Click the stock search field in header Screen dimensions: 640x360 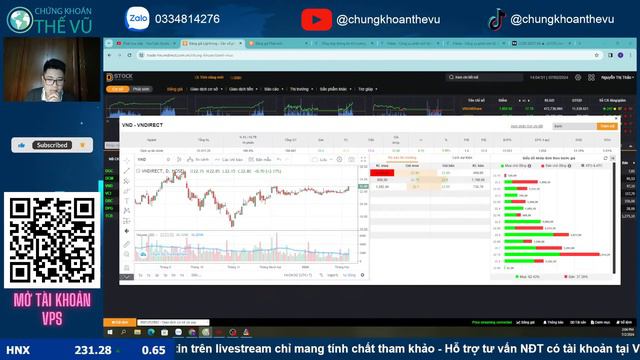pyautogui.click(x=484, y=77)
